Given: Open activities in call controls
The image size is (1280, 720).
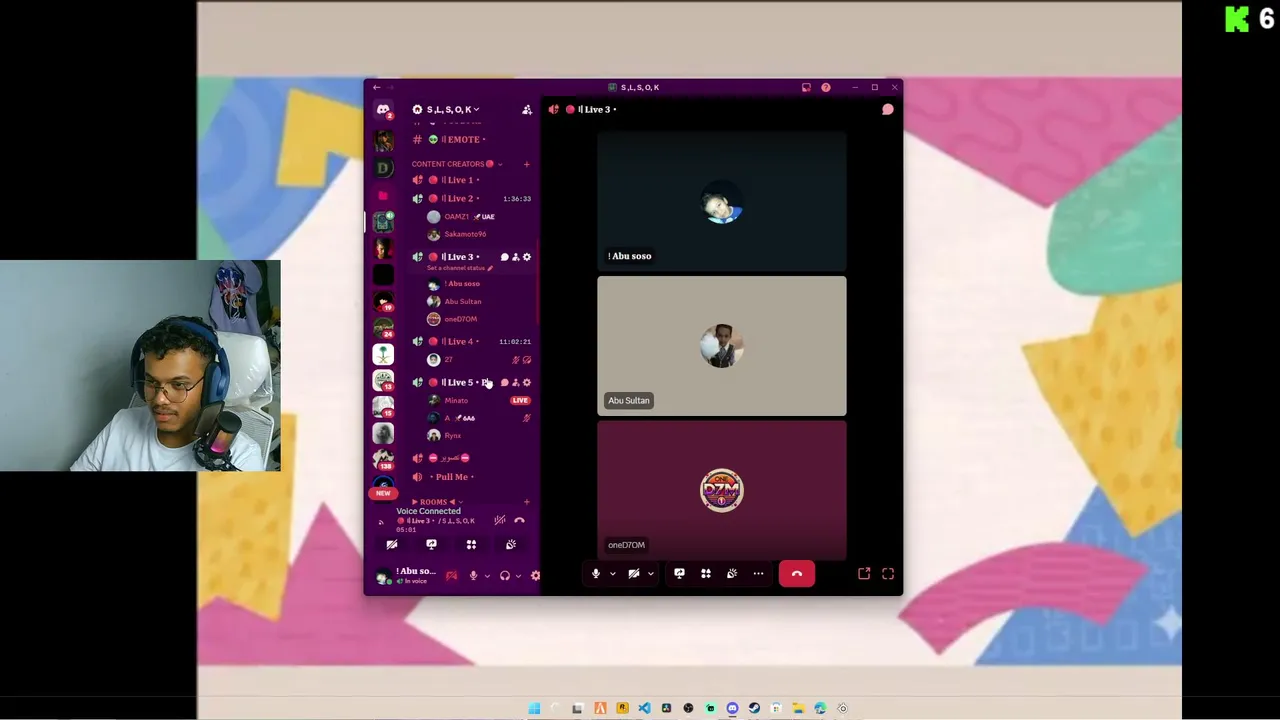Looking at the screenshot, I should pos(706,574).
